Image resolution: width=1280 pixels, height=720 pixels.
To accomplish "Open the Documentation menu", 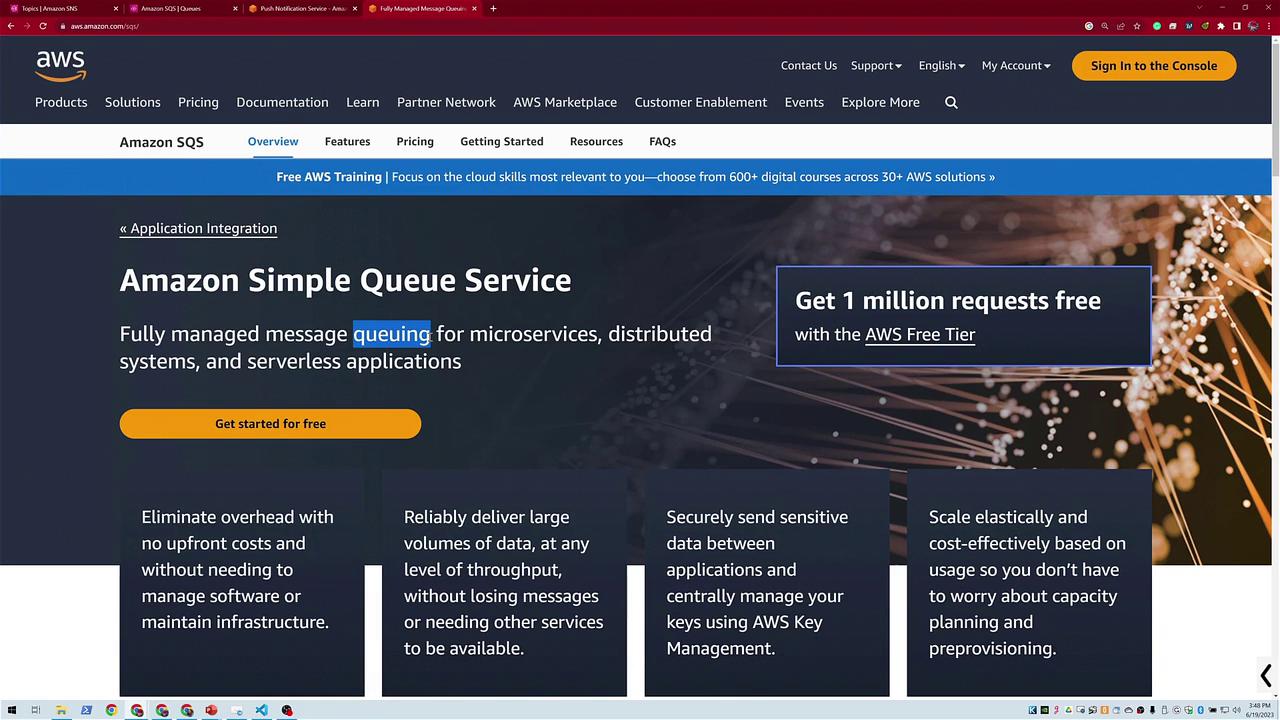I will 282,102.
